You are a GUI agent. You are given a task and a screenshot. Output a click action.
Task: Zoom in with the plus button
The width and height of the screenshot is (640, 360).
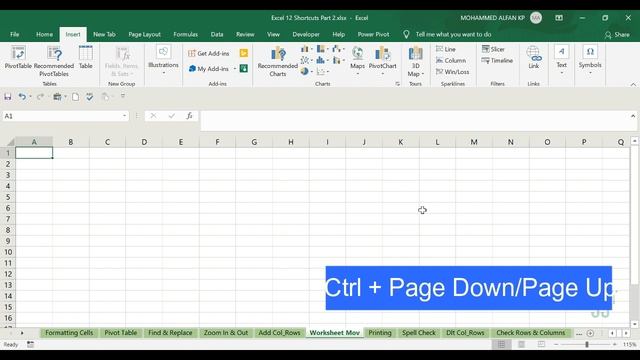pyautogui.click(x=615, y=344)
